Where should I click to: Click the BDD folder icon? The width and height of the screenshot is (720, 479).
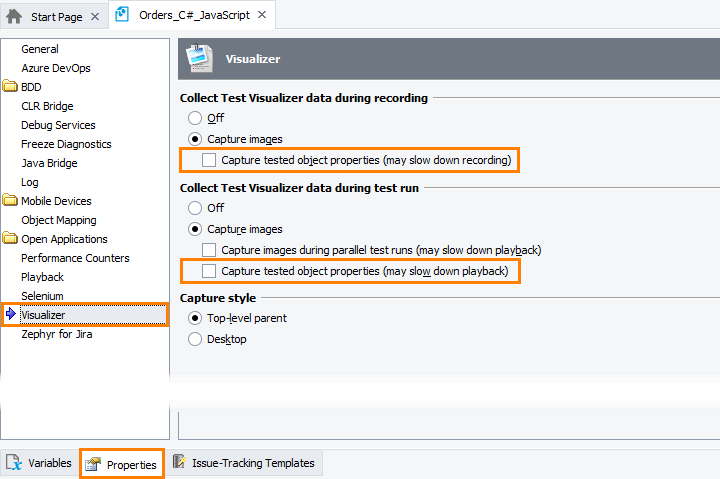[x=11, y=87]
